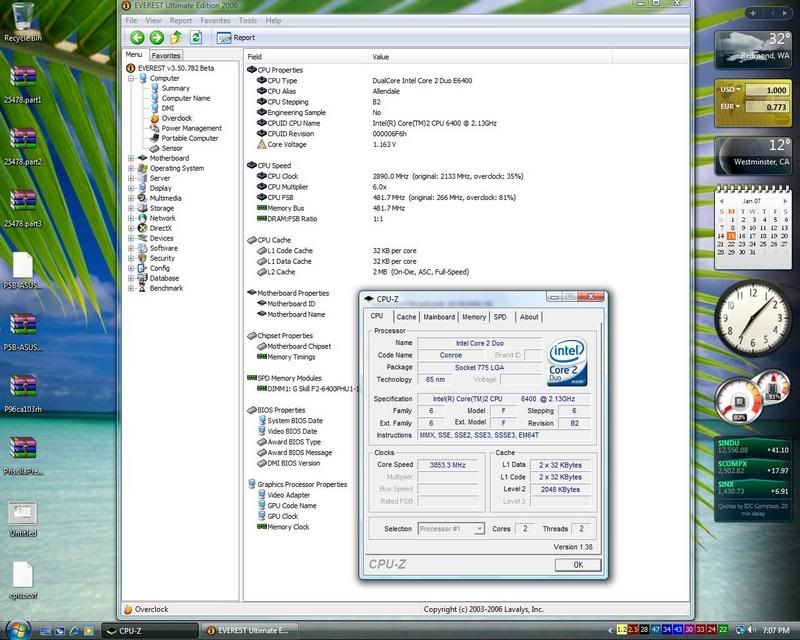The width and height of the screenshot is (800, 640).
Task: Click the Security shield icon in the tree
Action: 142,258
